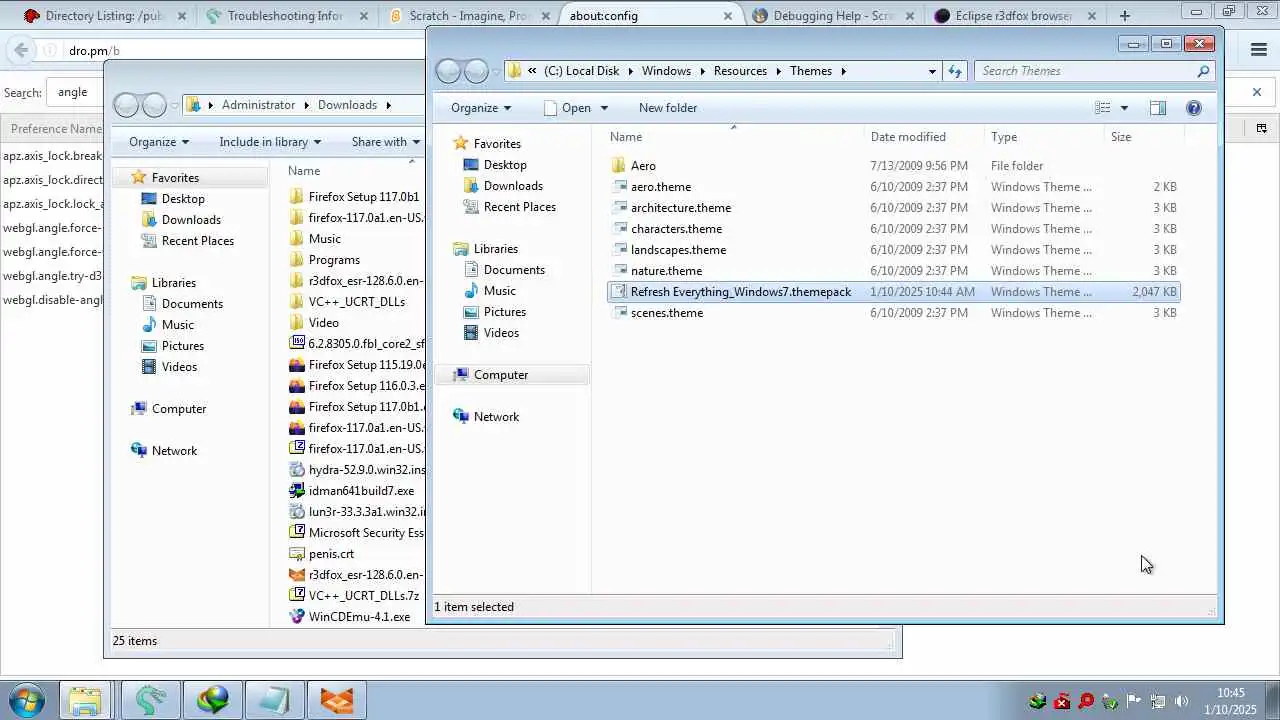
Task: Refresh the Themes folder address bar
Action: tap(955, 71)
